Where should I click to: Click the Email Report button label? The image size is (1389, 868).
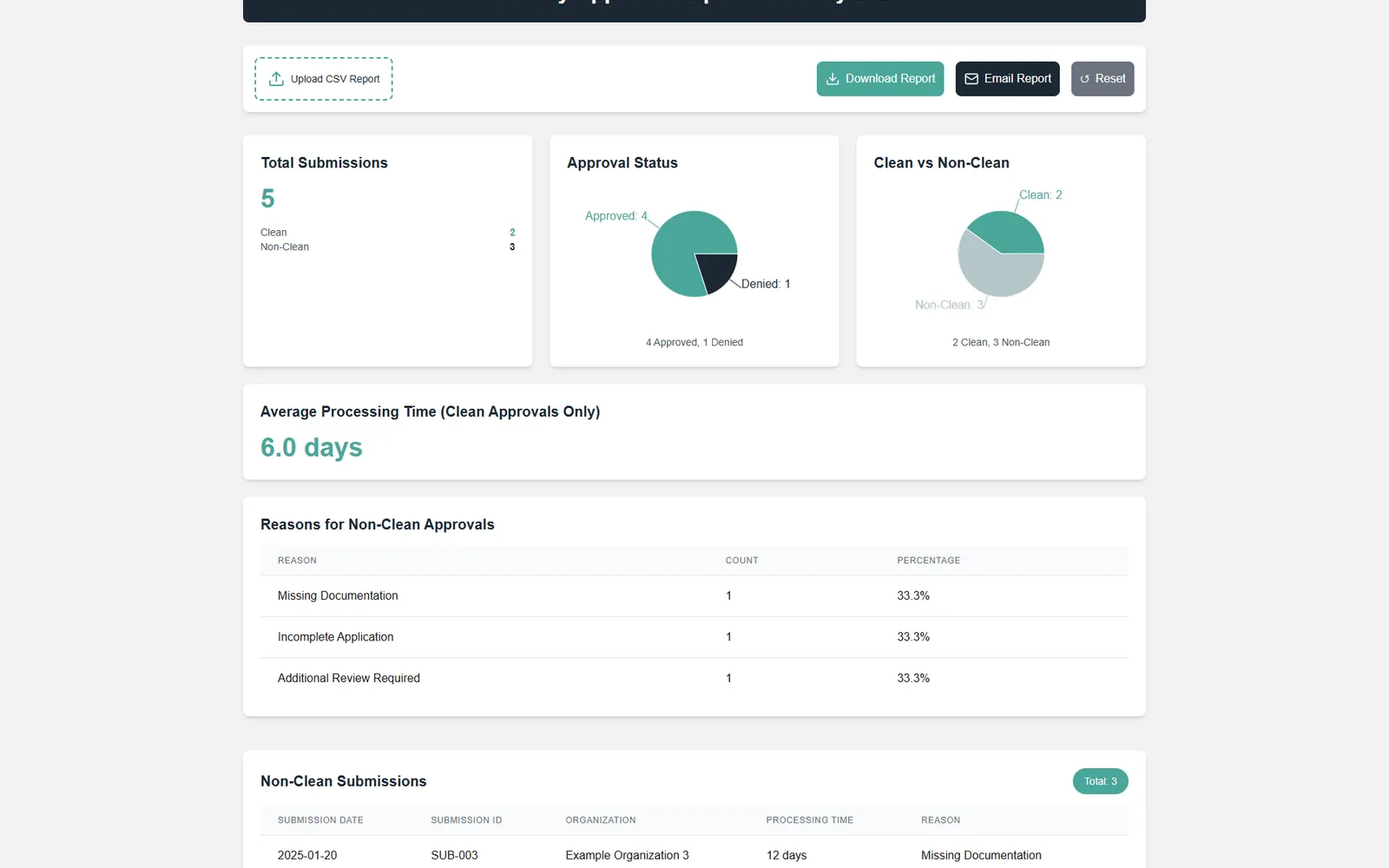point(1017,79)
